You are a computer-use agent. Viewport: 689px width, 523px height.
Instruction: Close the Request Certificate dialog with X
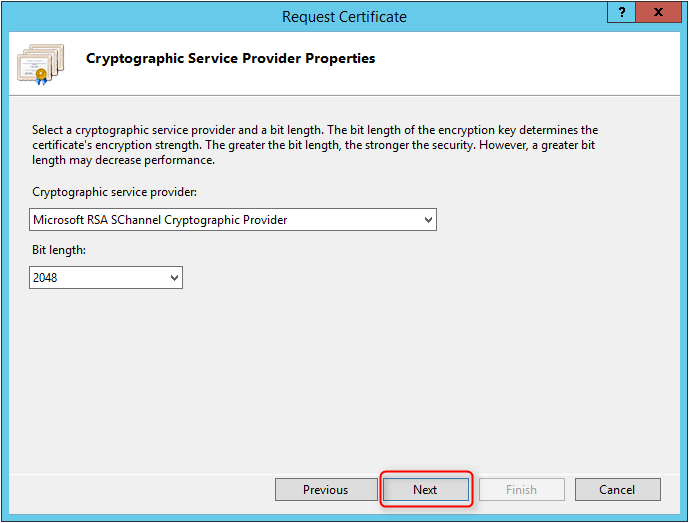tap(658, 12)
